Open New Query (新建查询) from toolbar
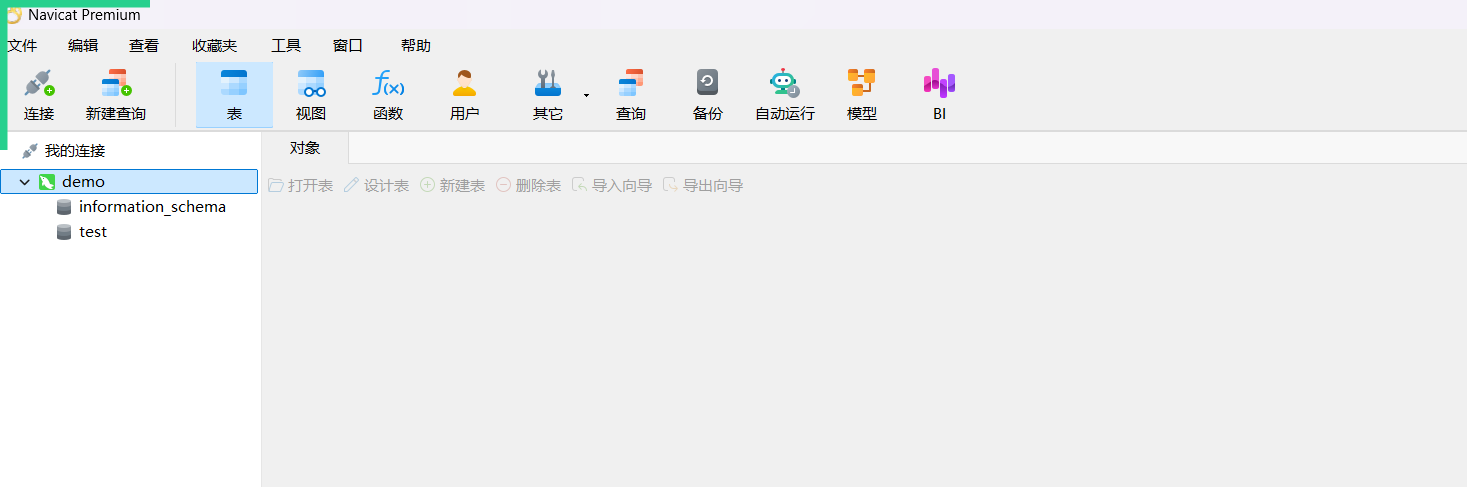 click(116, 84)
